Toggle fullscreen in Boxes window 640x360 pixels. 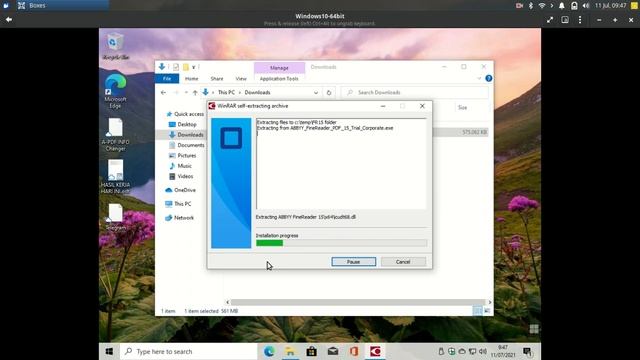pos(550,20)
